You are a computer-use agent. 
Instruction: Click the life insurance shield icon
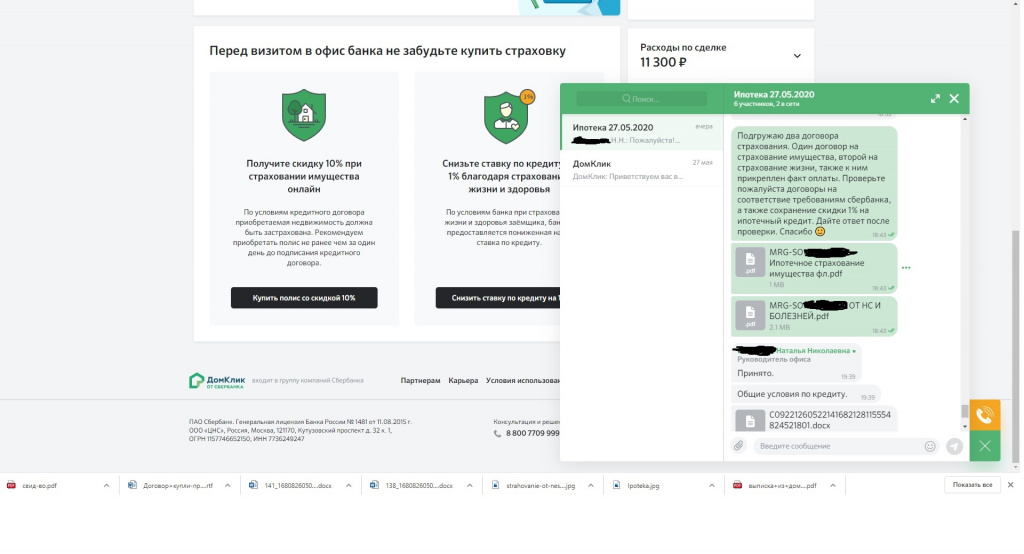506,118
